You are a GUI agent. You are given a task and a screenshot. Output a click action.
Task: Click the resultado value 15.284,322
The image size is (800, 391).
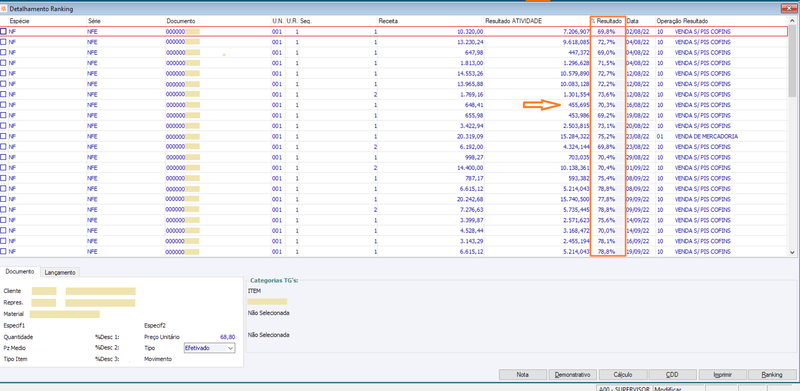tap(575, 136)
